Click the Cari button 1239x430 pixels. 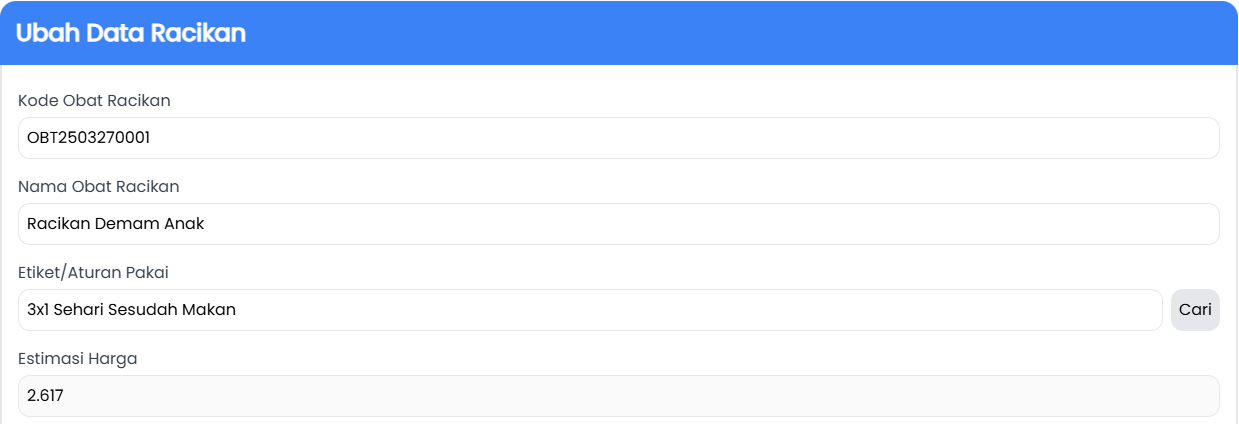tap(1195, 310)
